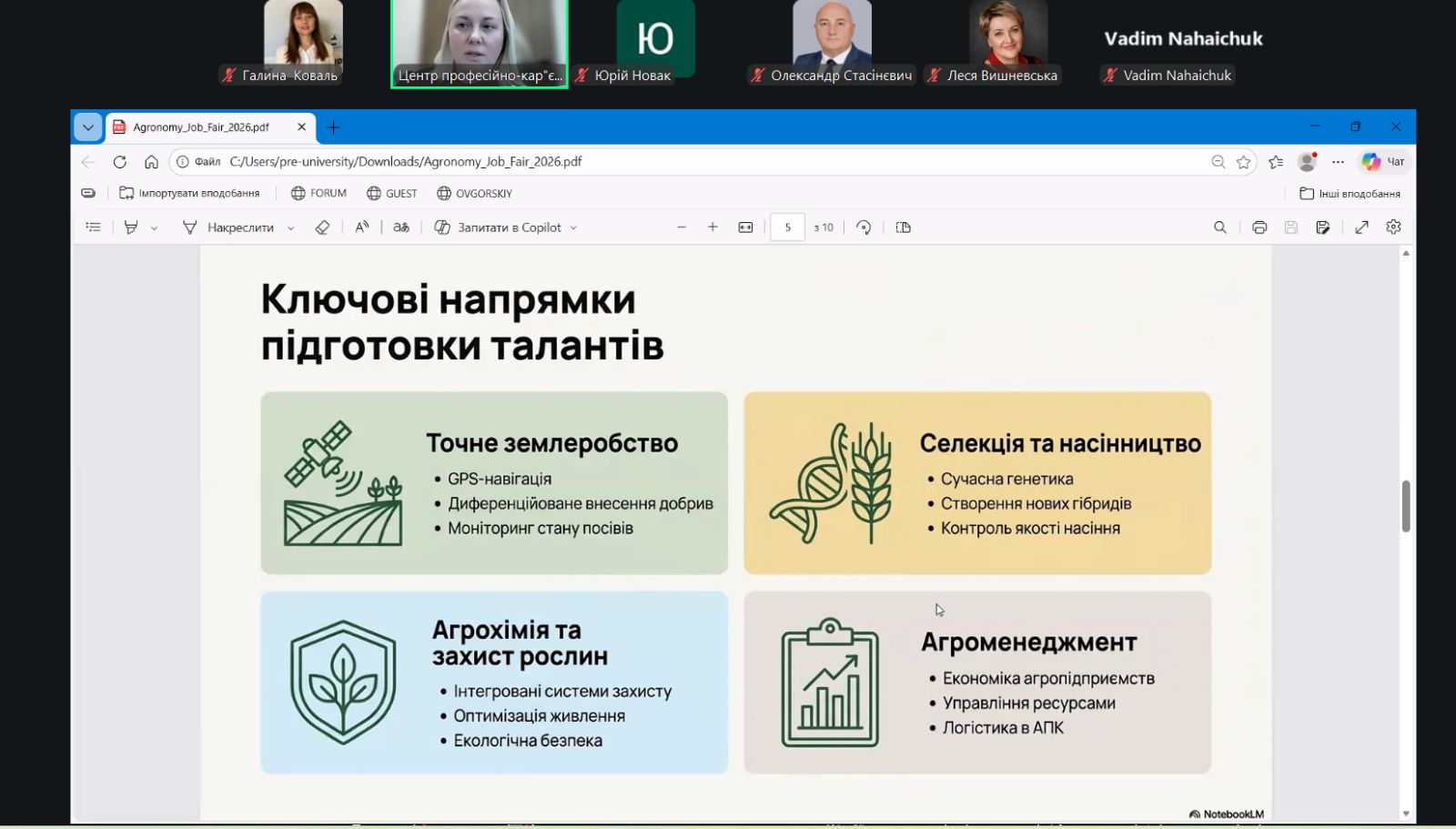Click the PDF vertical scrollbar thumb
The image size is (1456, 829).
(x=1406, y=506)
